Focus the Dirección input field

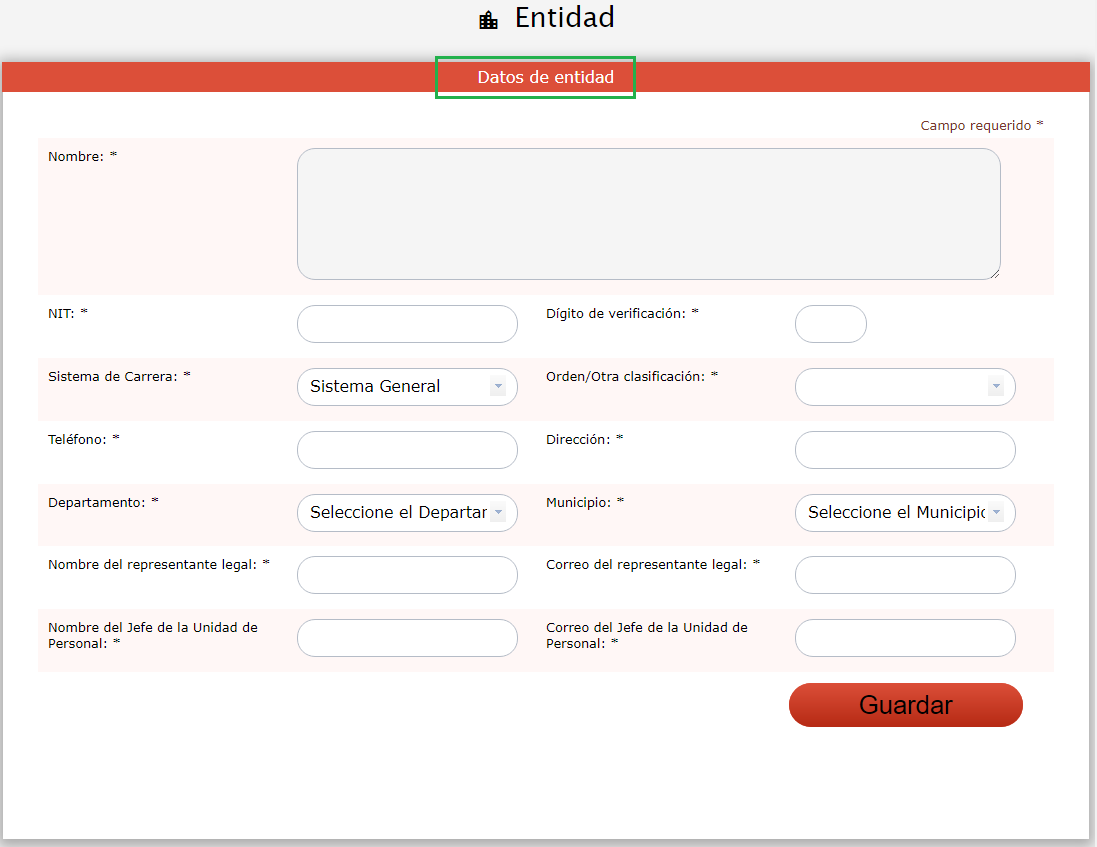(x=904, y=450)
